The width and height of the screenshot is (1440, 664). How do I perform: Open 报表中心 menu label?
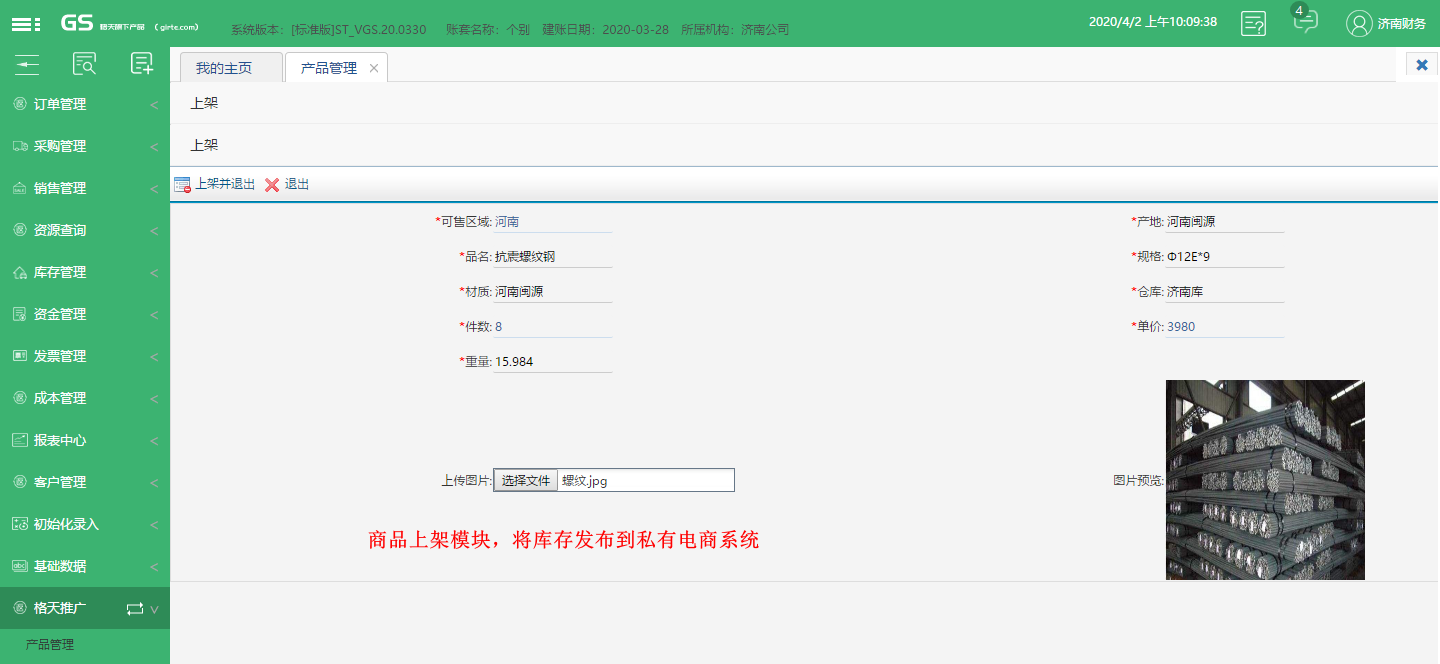click(x=60, y=440)
